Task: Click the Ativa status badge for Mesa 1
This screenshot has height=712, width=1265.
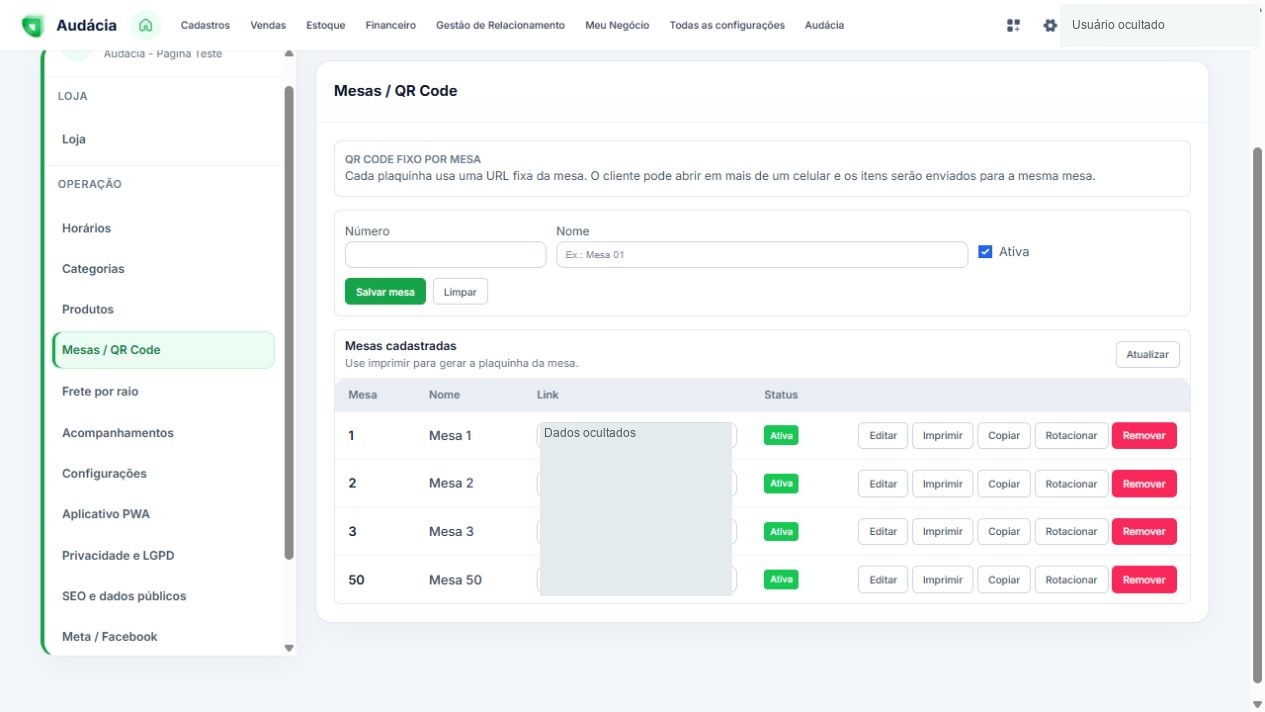Action: pos(781,436)
